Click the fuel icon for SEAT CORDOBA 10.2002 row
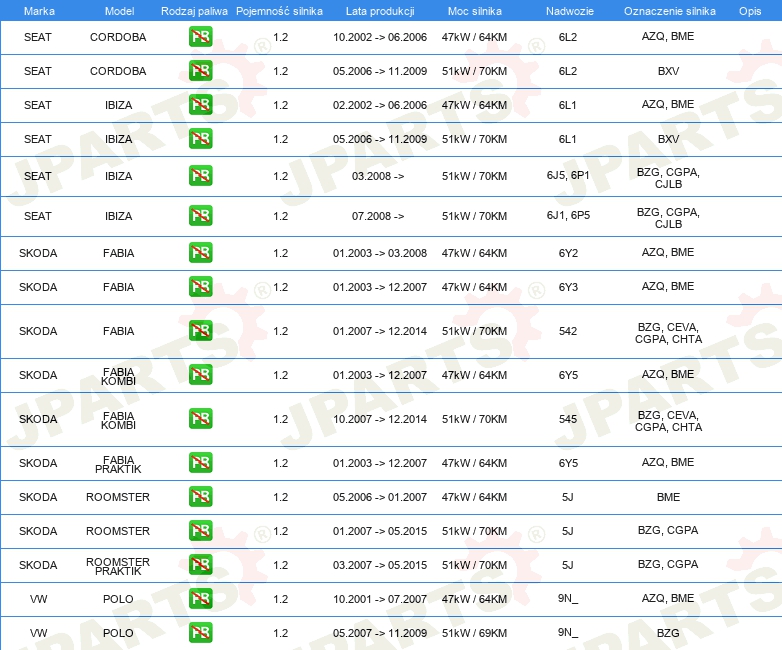Screen dimensions: 782x650 pyautogui.click(x=200, y=36)
